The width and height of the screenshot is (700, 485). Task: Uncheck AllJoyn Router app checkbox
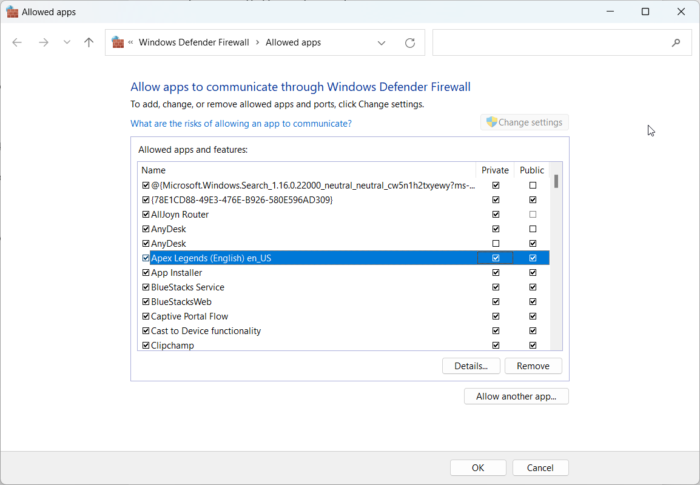pyautogui.click(x=146, y=214)
